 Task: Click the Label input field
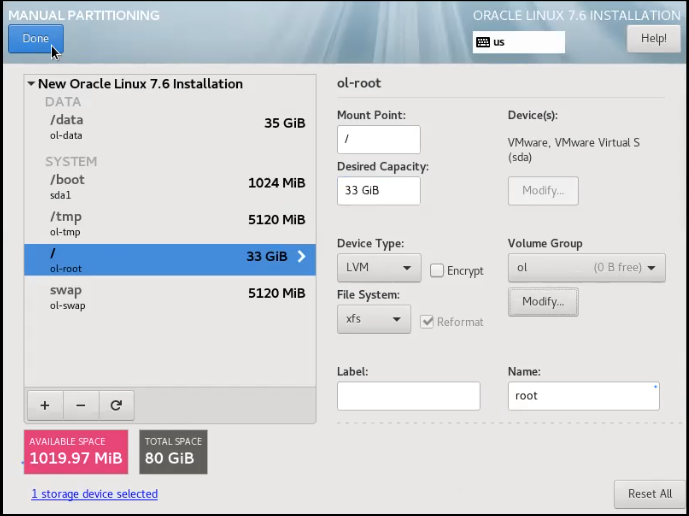click(409, 396)
